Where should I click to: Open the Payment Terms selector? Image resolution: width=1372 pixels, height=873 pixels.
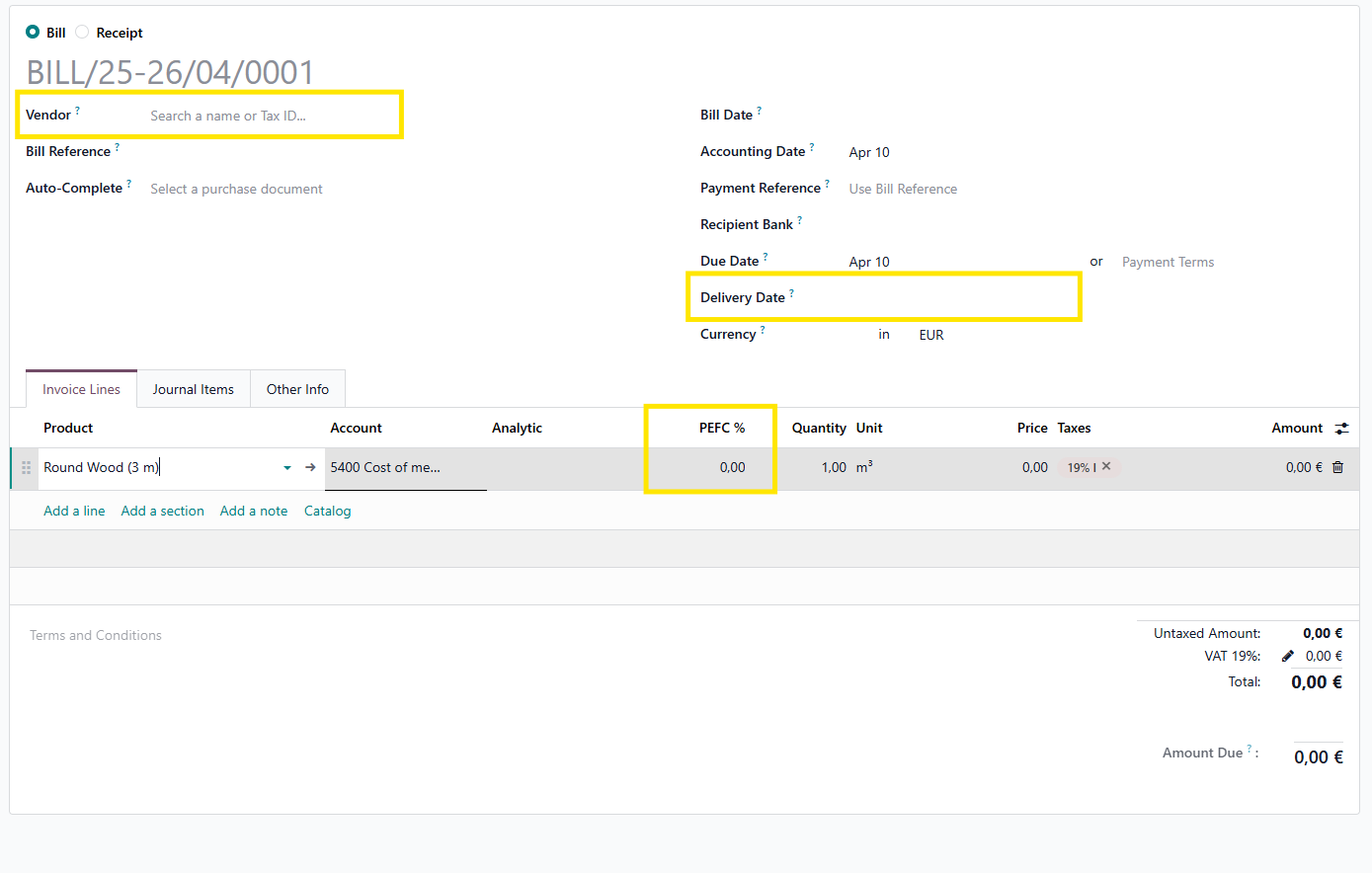click(1168, 262)
